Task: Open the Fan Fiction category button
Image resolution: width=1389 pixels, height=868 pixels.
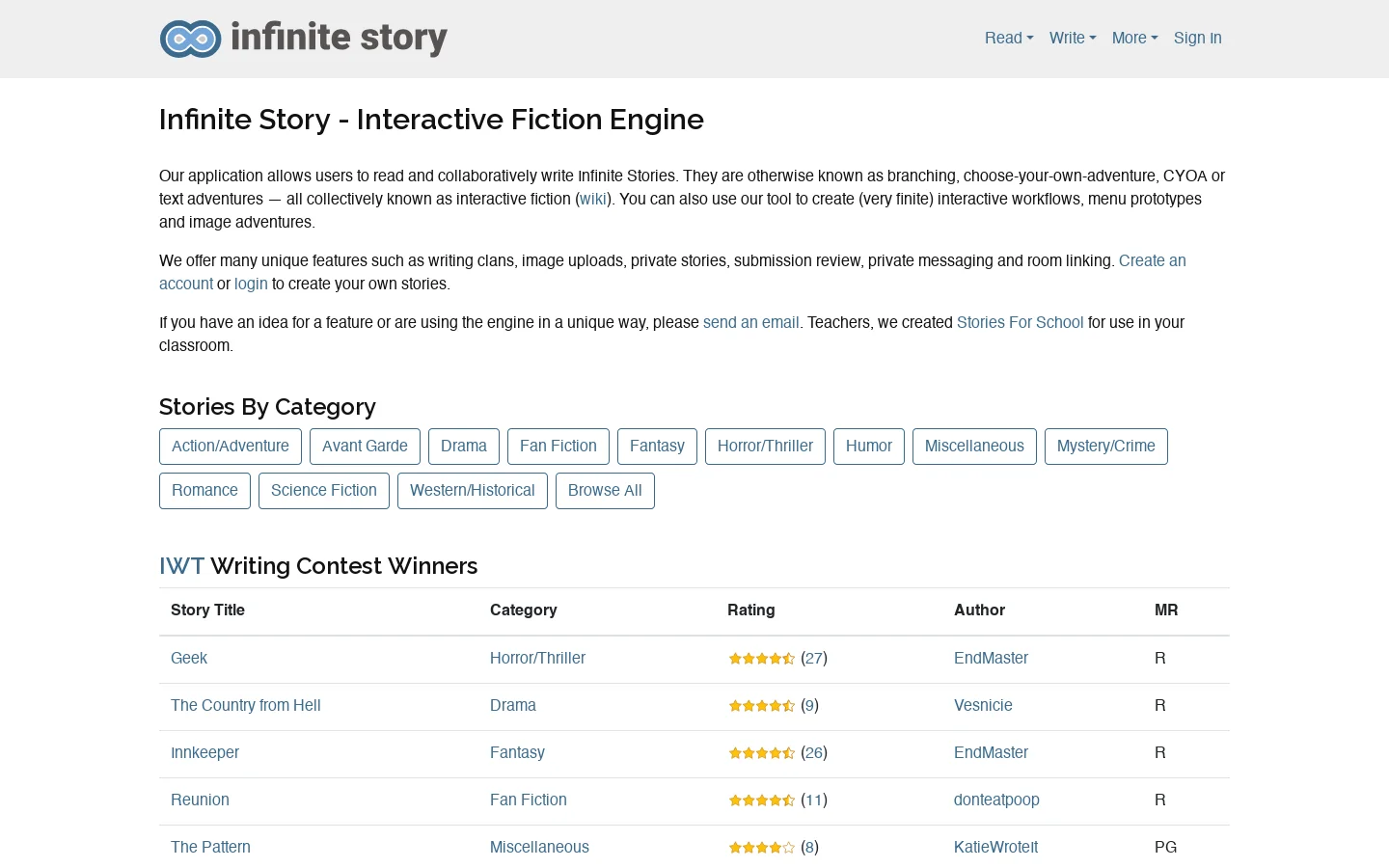Action: tap(558, 447)
